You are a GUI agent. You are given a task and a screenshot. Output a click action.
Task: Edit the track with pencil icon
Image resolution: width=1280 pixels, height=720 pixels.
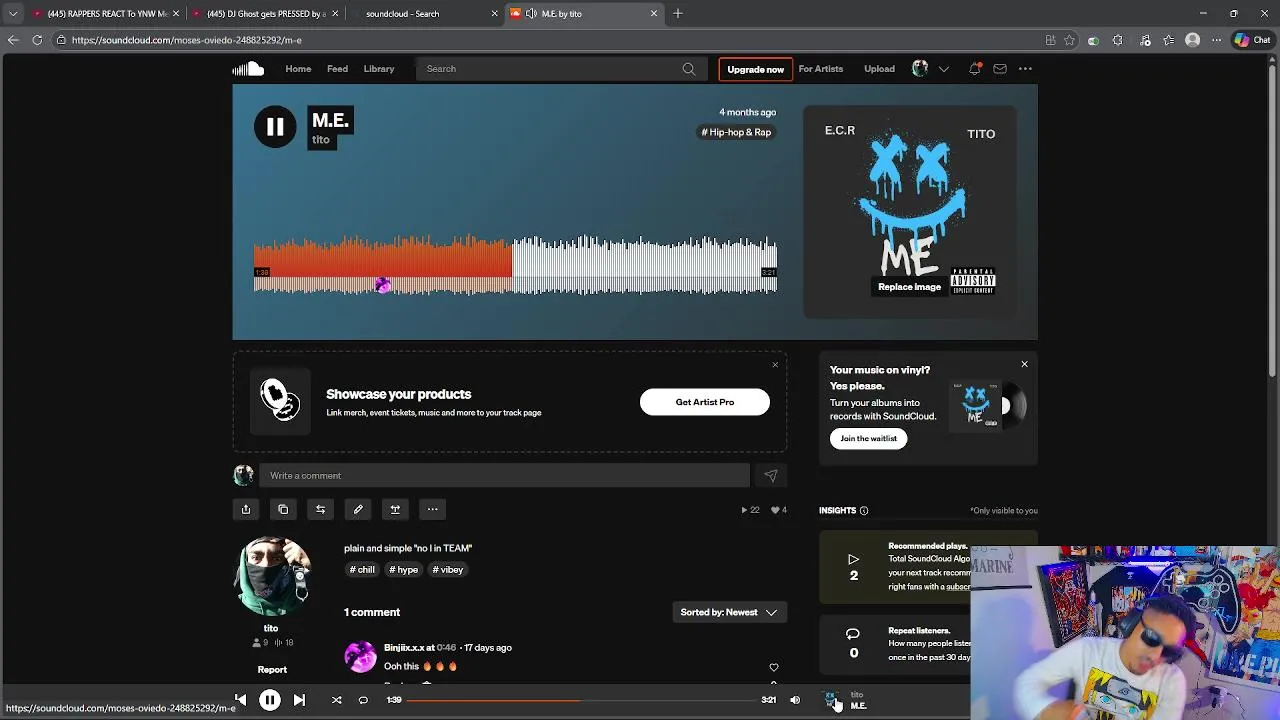tap(358, 509)
